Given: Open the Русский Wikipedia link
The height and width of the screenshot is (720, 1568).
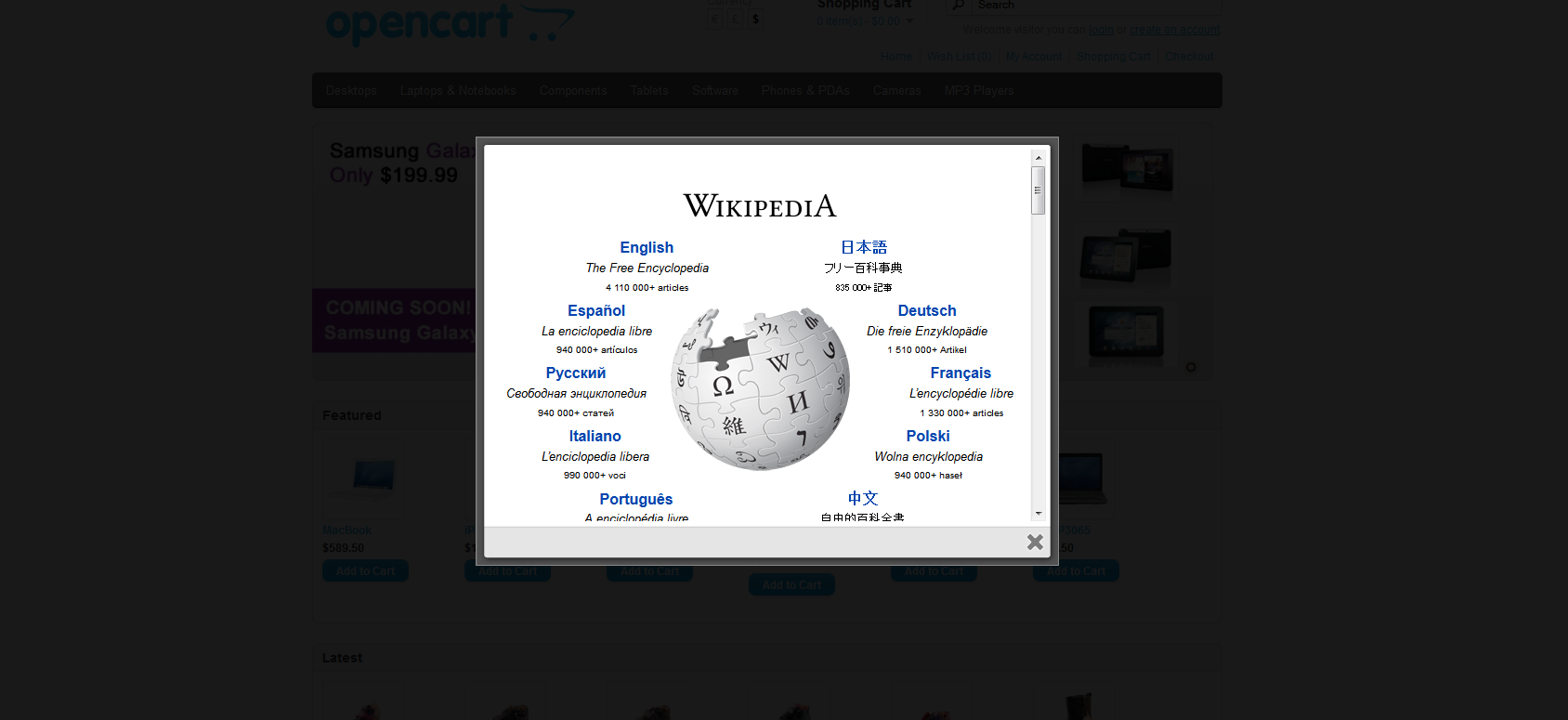Looking at the screenshot, I should (x=576, y=373).
